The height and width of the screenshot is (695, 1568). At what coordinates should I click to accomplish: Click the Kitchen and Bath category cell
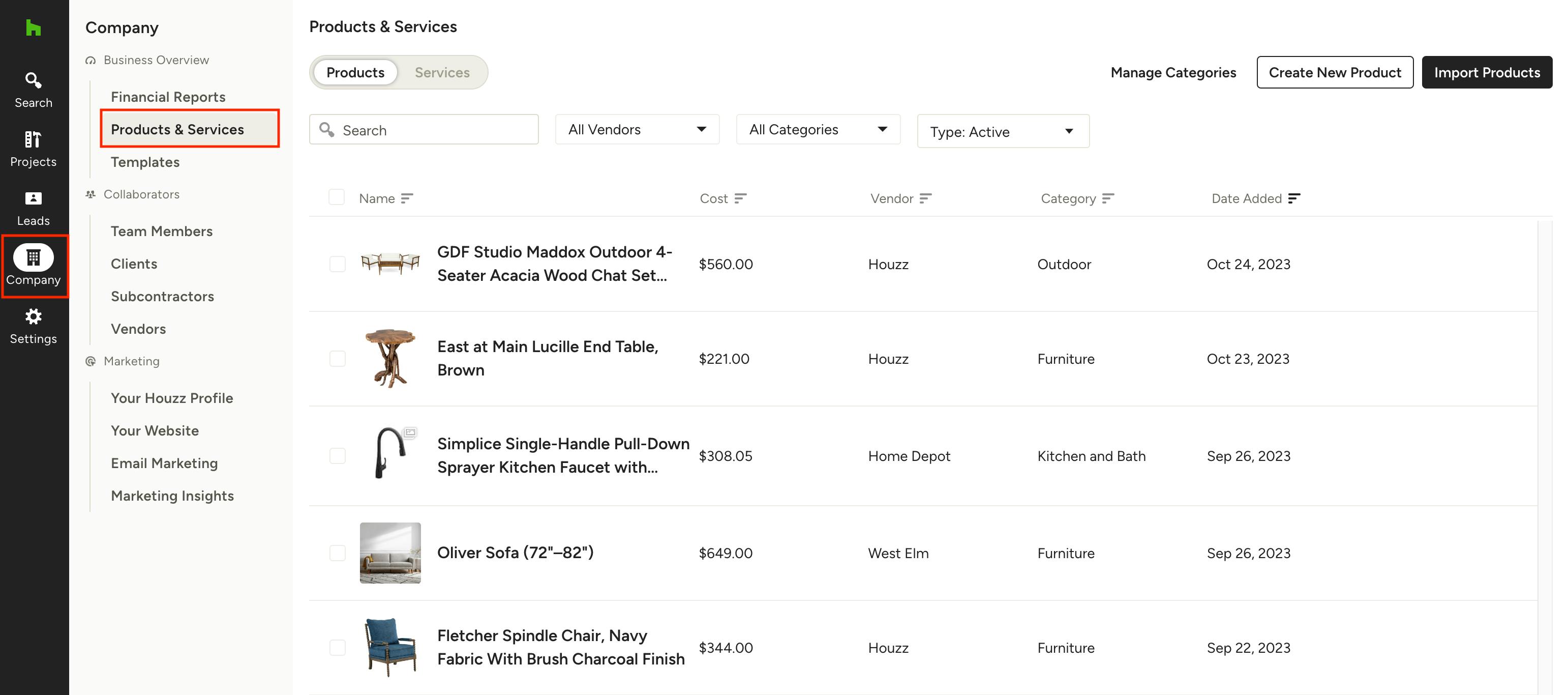pyautogui.click(x=1092, y=456)
